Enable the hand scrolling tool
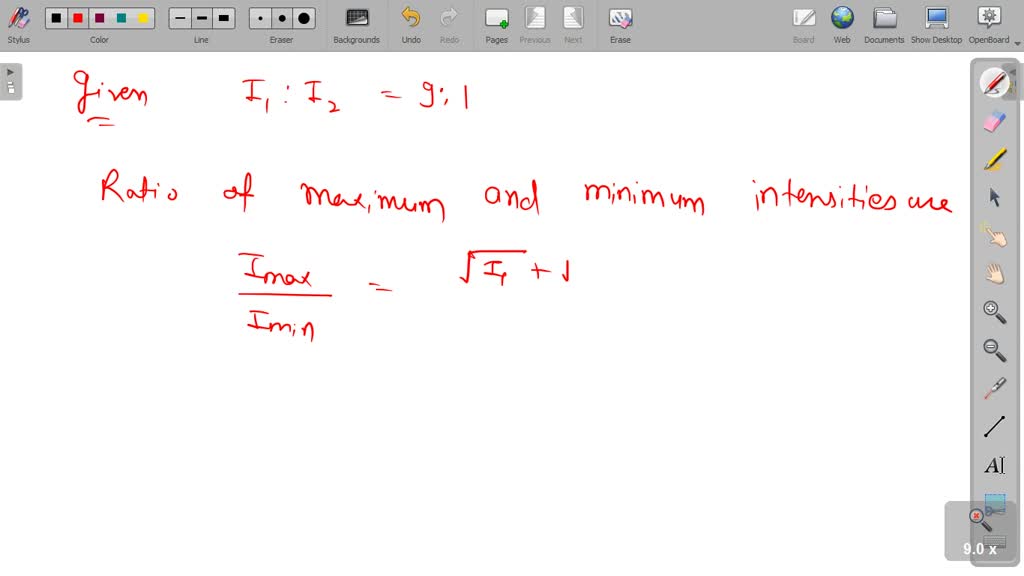 (994, 272)
